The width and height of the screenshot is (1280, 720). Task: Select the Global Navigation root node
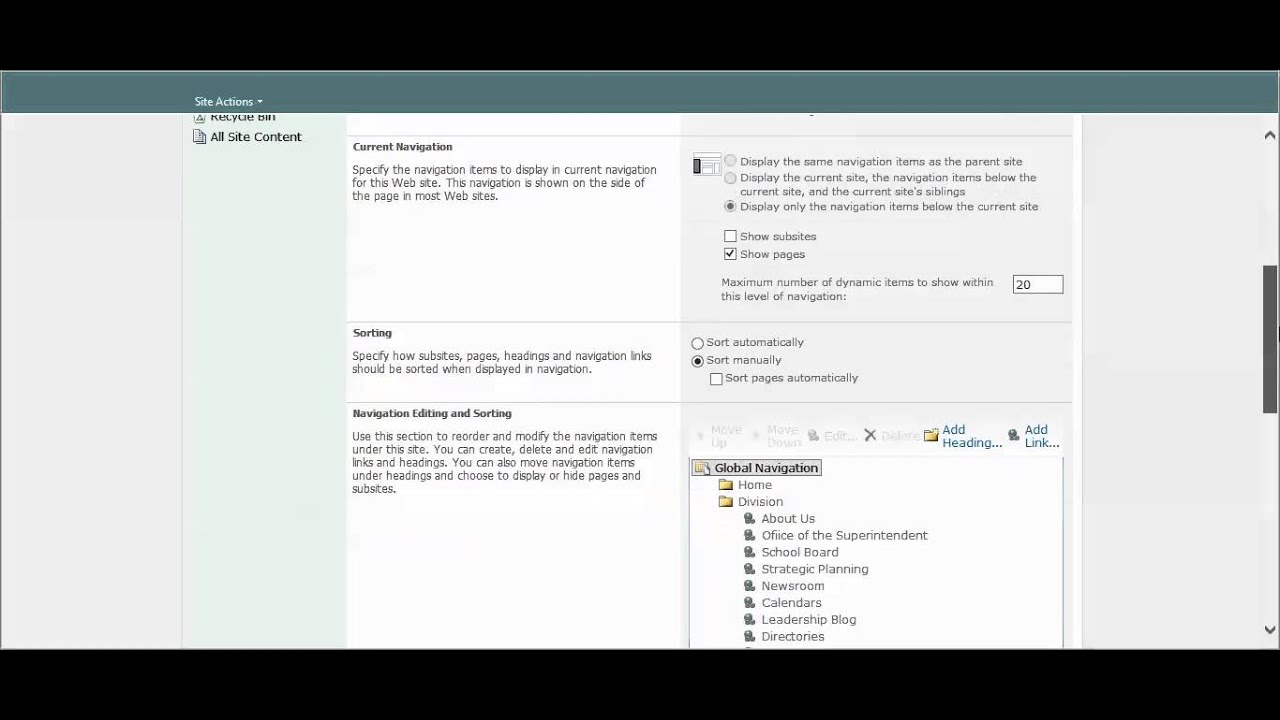click(x=766, y=468)
